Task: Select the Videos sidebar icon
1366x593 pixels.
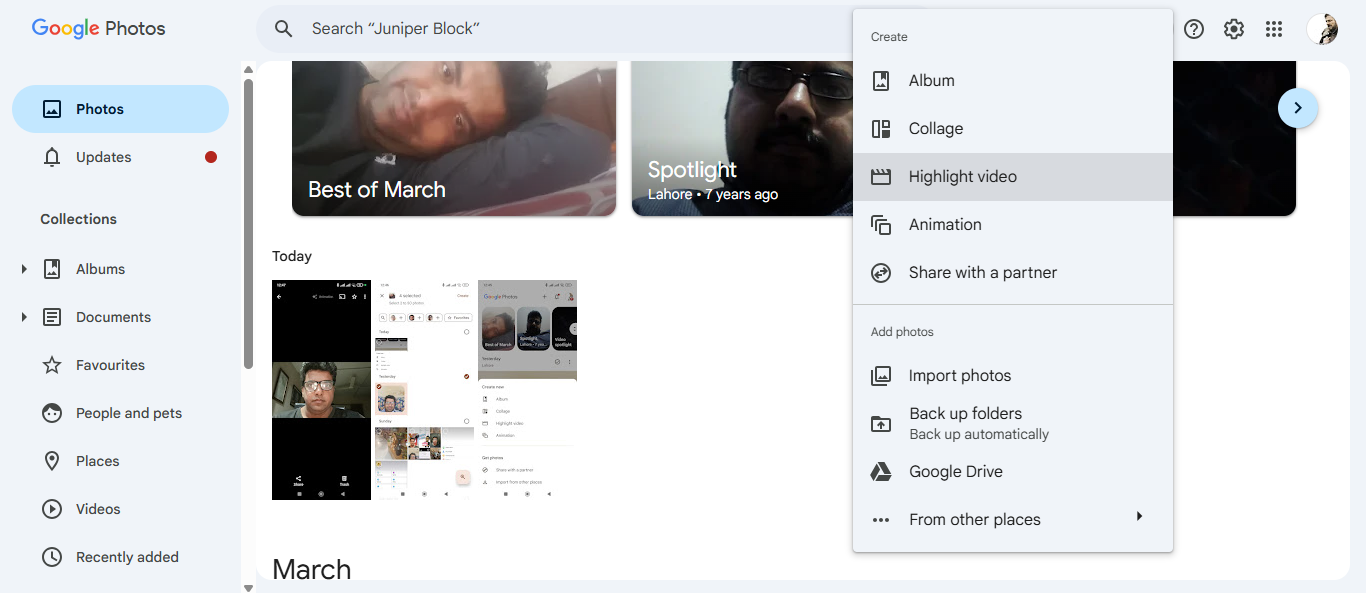Action: pos(51,508)
